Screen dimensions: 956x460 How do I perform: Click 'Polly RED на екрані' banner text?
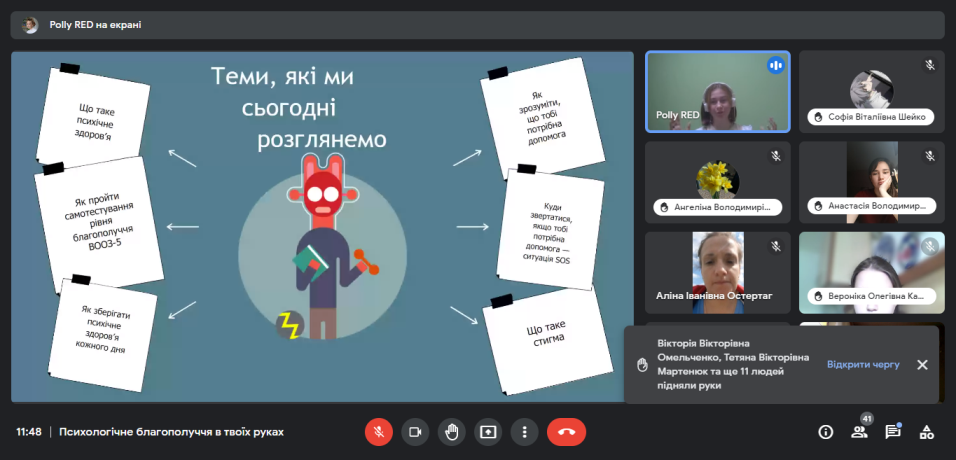[95, 25]
